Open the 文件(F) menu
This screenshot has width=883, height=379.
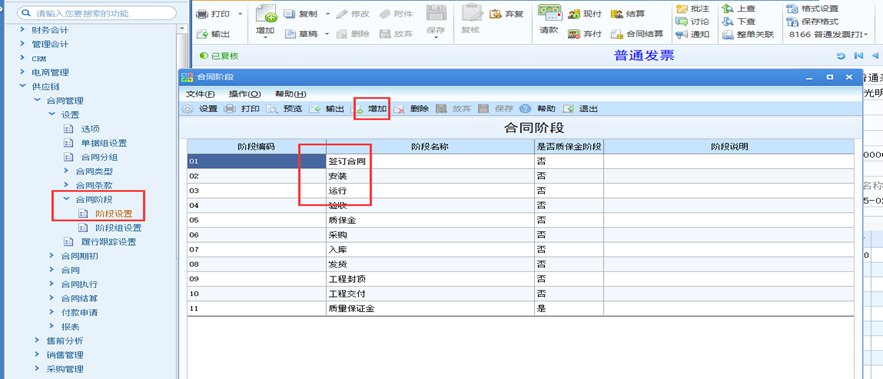tap(200, 94)
